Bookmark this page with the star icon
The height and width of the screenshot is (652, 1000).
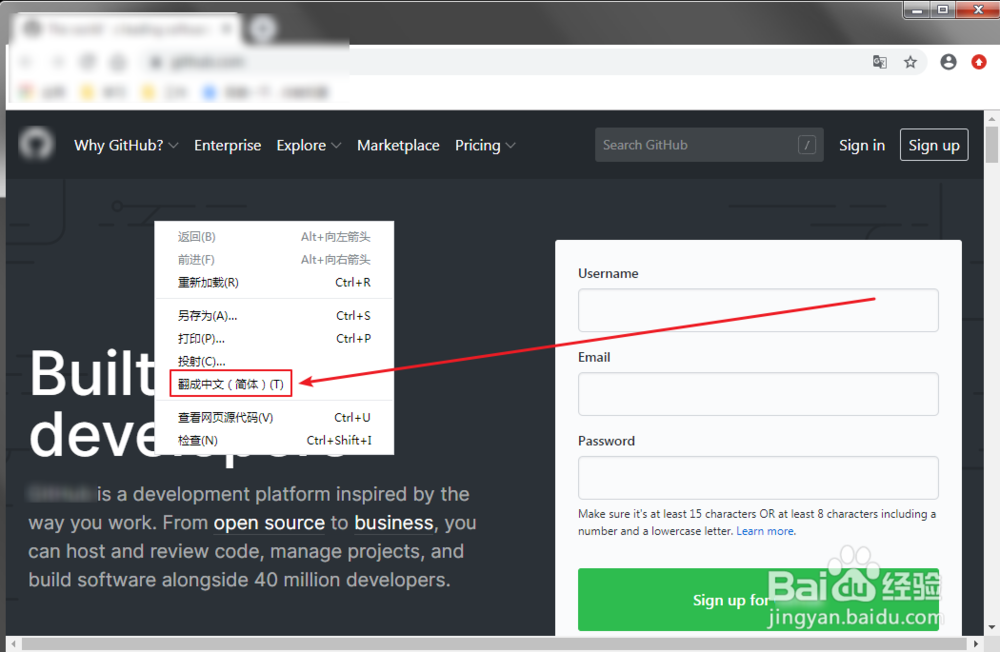pyautogui.click(x=910, y=62)
